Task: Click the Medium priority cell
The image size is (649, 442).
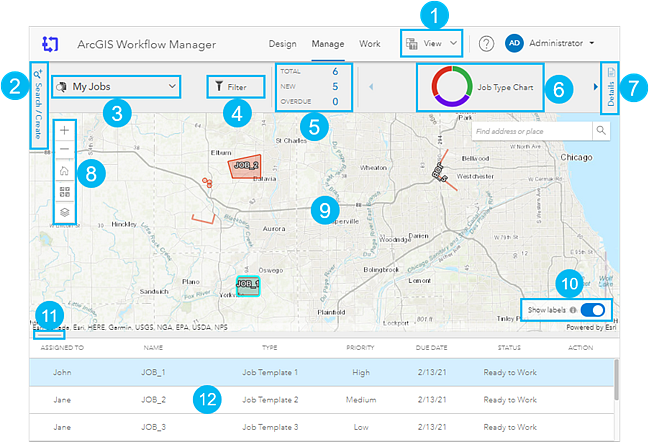Action: [x=361, y=400]
